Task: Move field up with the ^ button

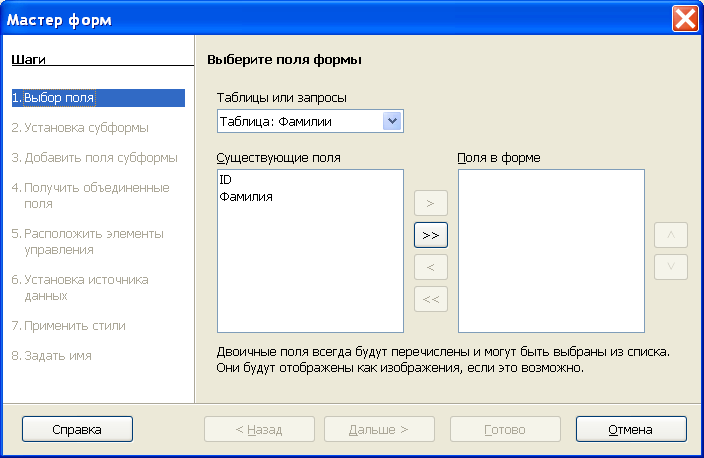Action: tap(671, 235)
